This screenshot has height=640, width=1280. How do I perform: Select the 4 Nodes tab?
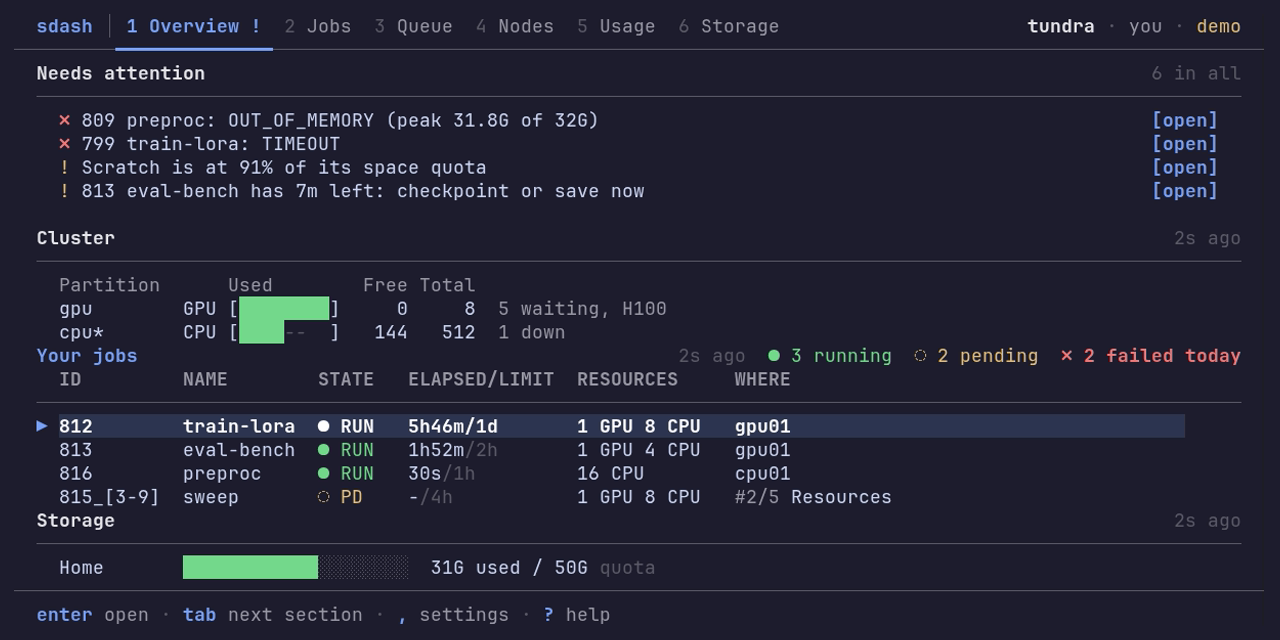(514, 26)
